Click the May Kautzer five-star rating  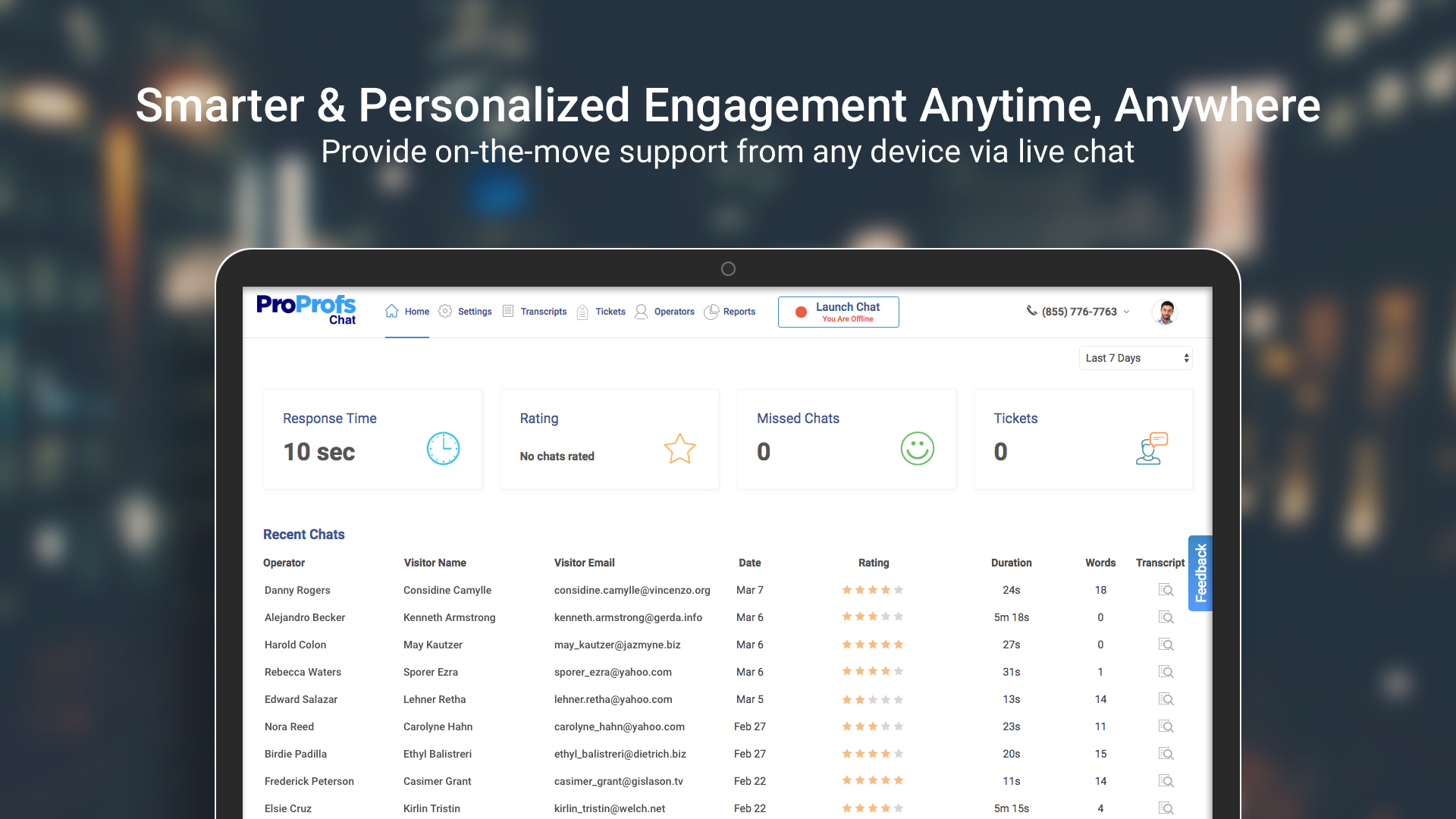click(873, 644)
